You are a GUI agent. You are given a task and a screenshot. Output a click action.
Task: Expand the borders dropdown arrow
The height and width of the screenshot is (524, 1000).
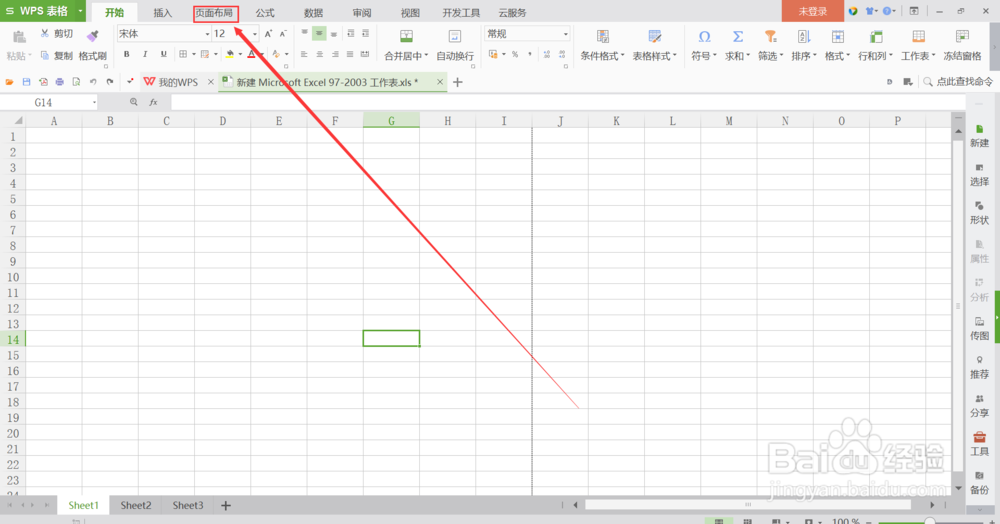(194, 54)
